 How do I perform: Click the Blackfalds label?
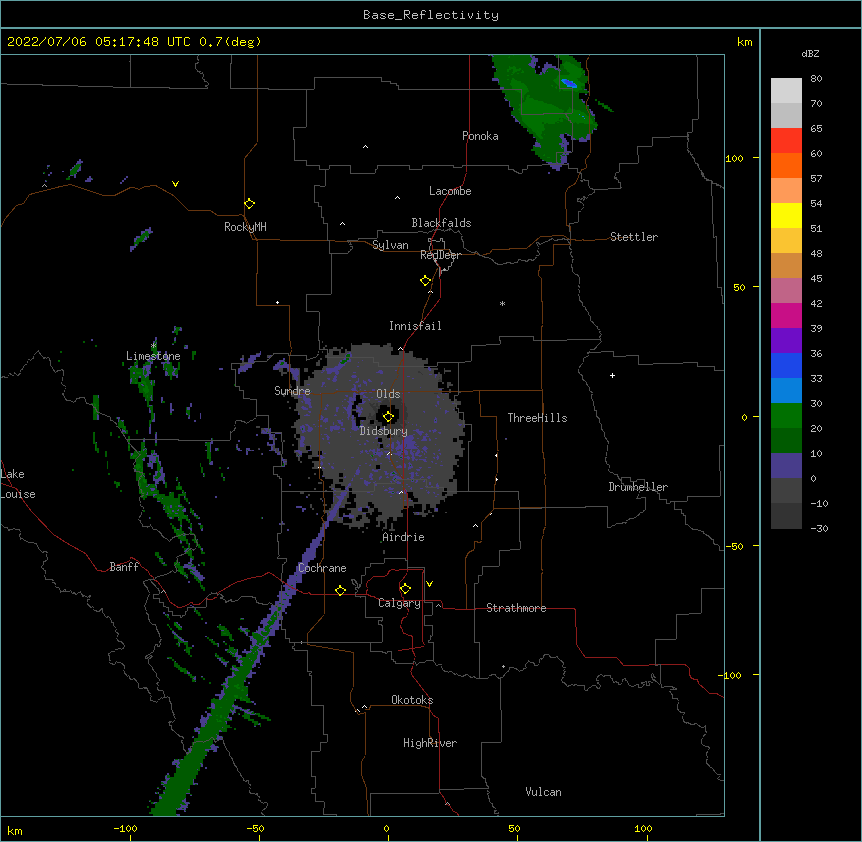tap(441, 223)
